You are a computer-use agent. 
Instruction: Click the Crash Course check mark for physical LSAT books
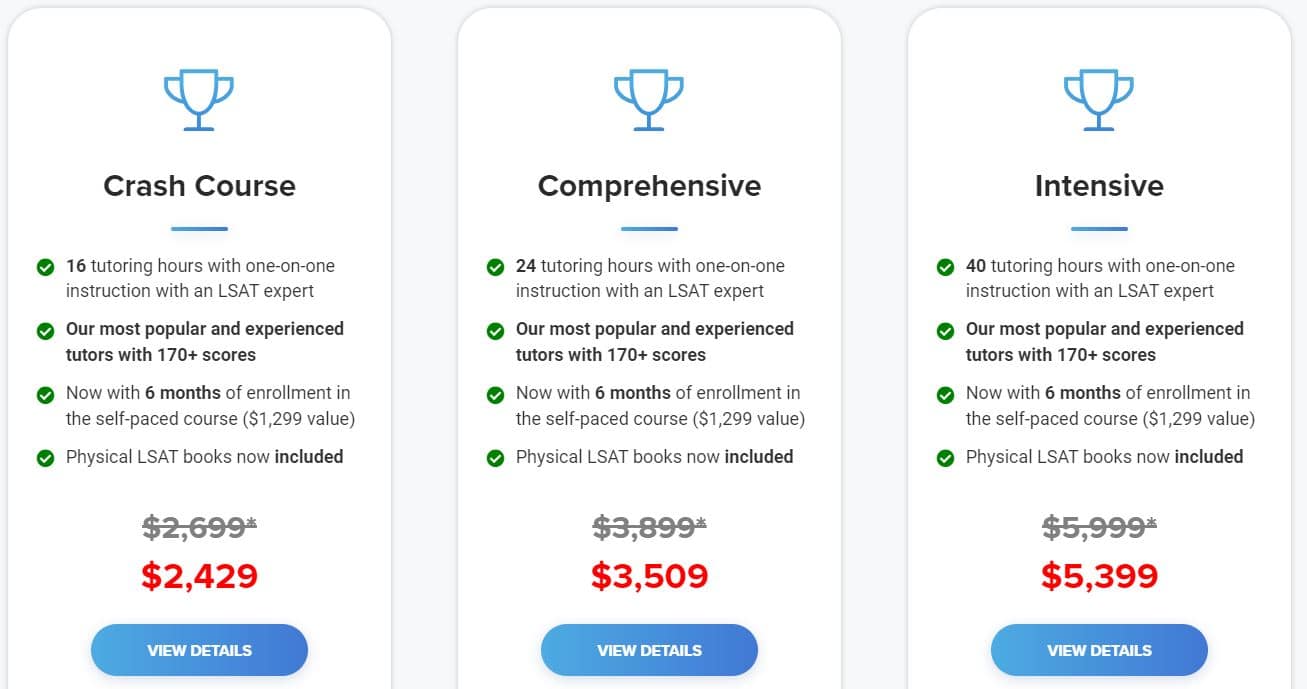45,458
